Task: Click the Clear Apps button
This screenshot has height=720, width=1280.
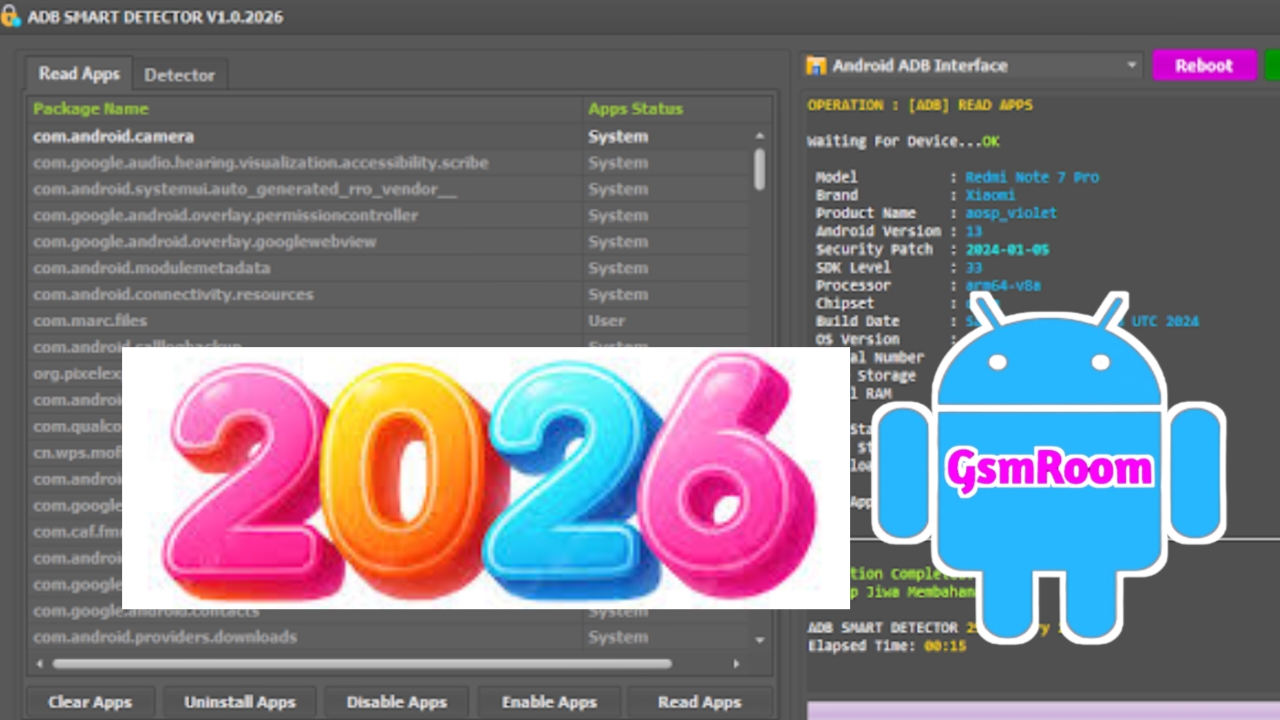Action: (90, 702)
